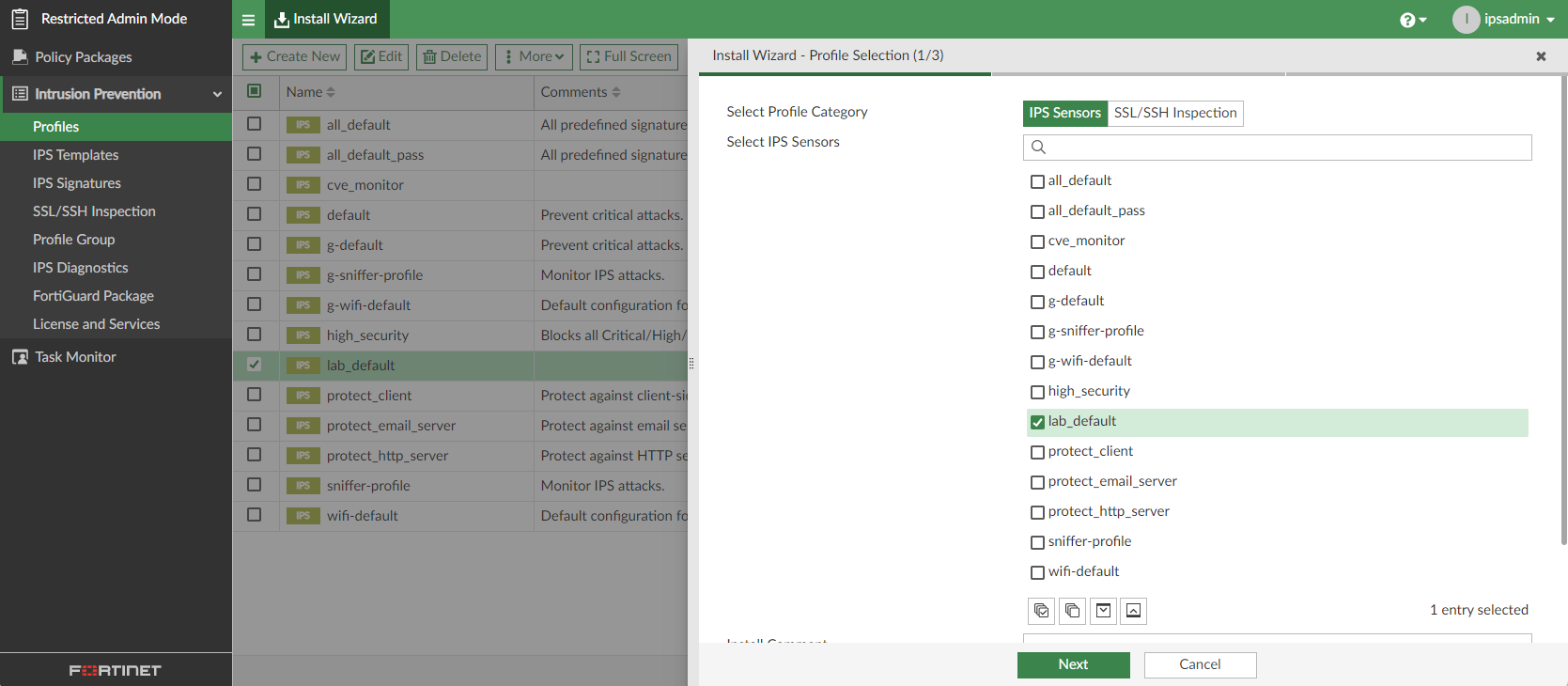Check the high_security row checkbox in table
Screen dimensions: 1568x686
(x=254, y=335)
